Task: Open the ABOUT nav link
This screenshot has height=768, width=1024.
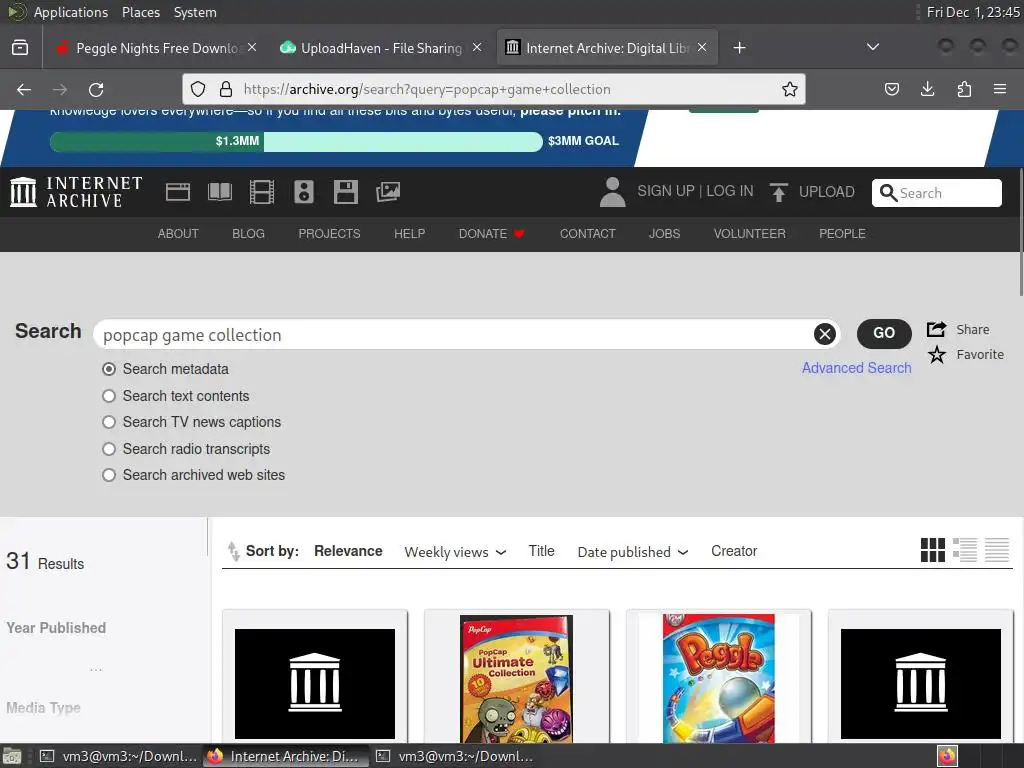Action: [178, 234]
